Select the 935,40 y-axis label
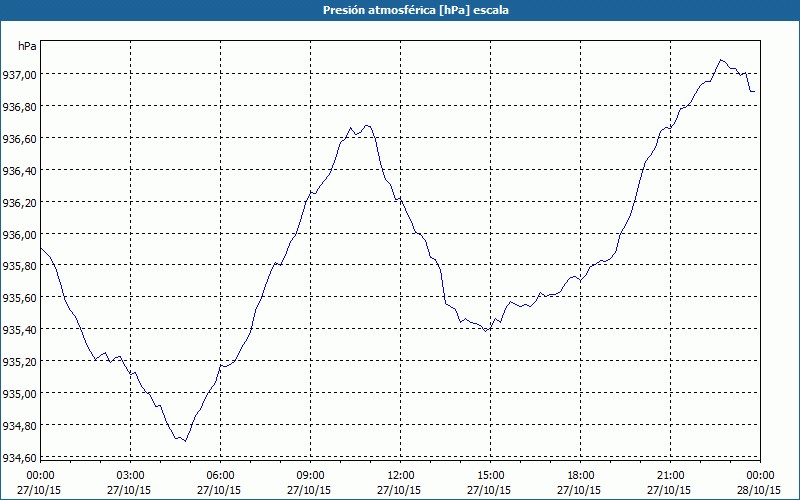800x500 pixels. (x=19, y=330)
